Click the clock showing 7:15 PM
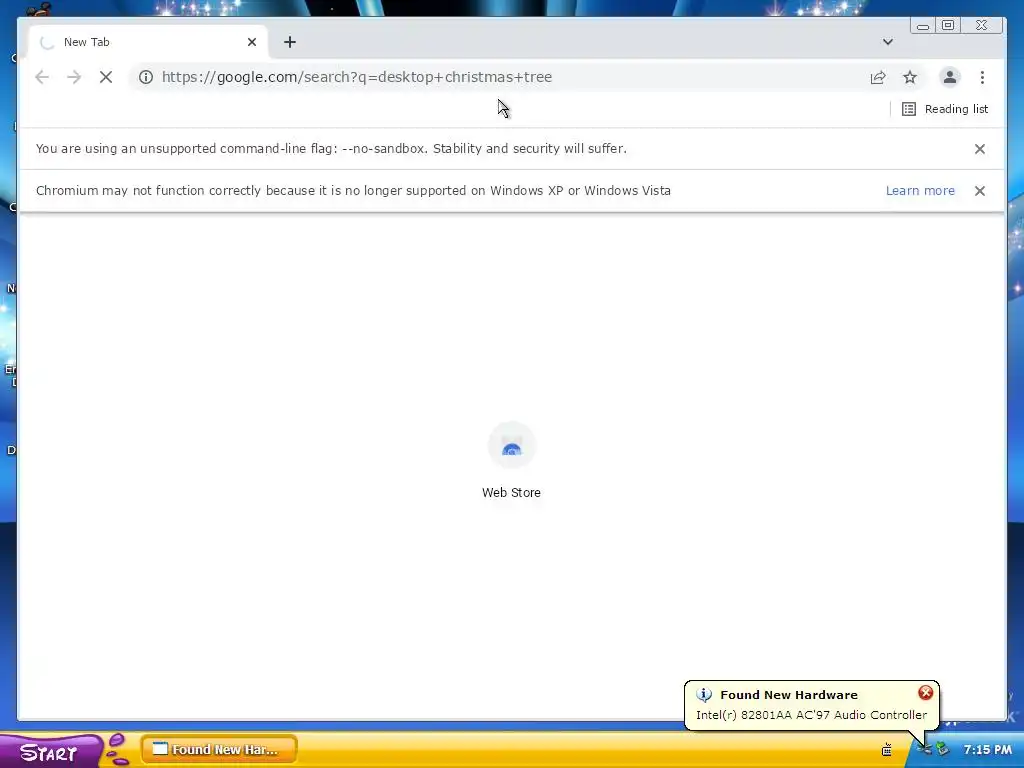This screenshot has width=1024, height=768. click(987, 750)
